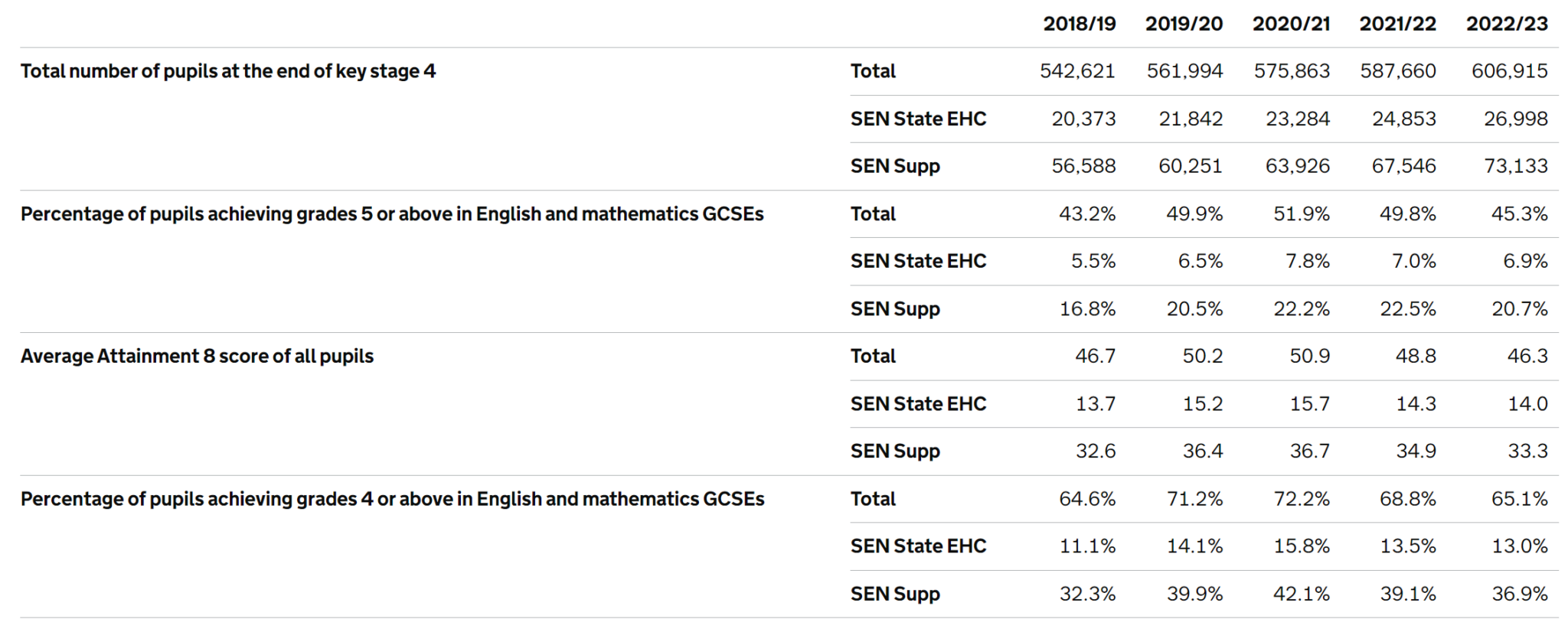
Task: Select SEN State EHC grade 5 value 5.5%
Action: click(x=1093, y=262)
